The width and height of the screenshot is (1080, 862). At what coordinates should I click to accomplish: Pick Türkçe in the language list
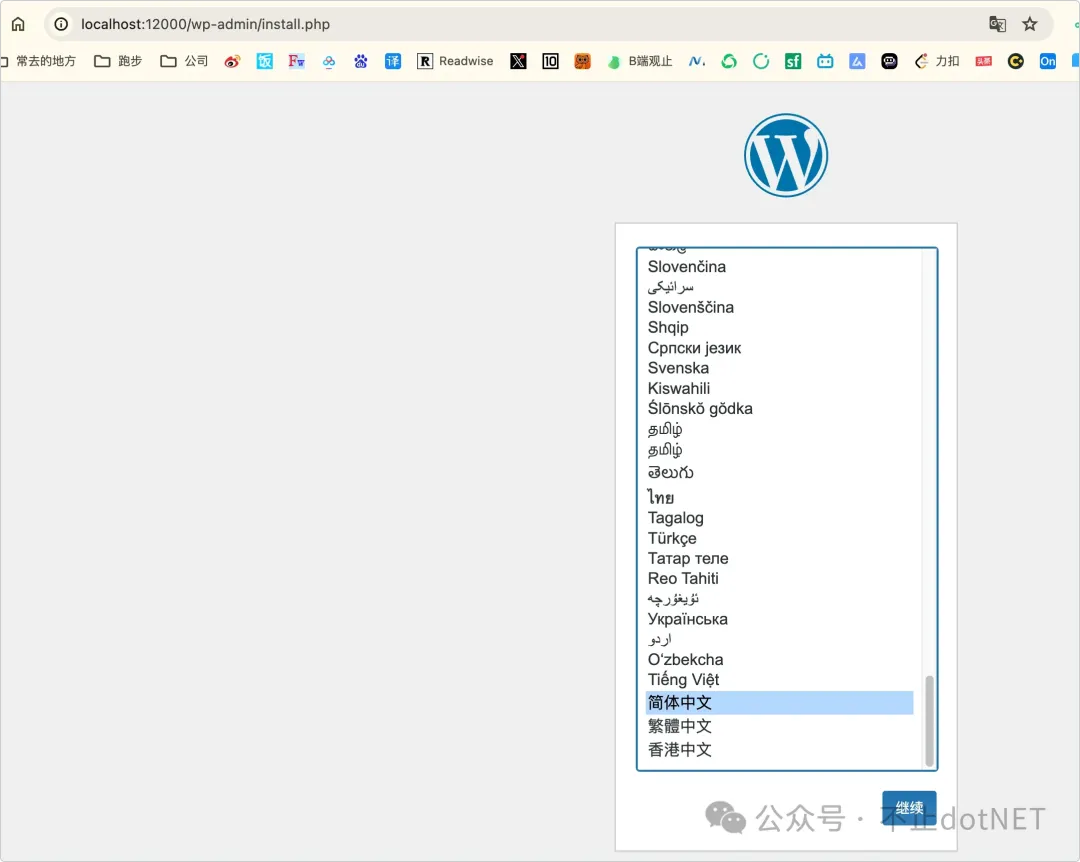click(x=672, y=538)
